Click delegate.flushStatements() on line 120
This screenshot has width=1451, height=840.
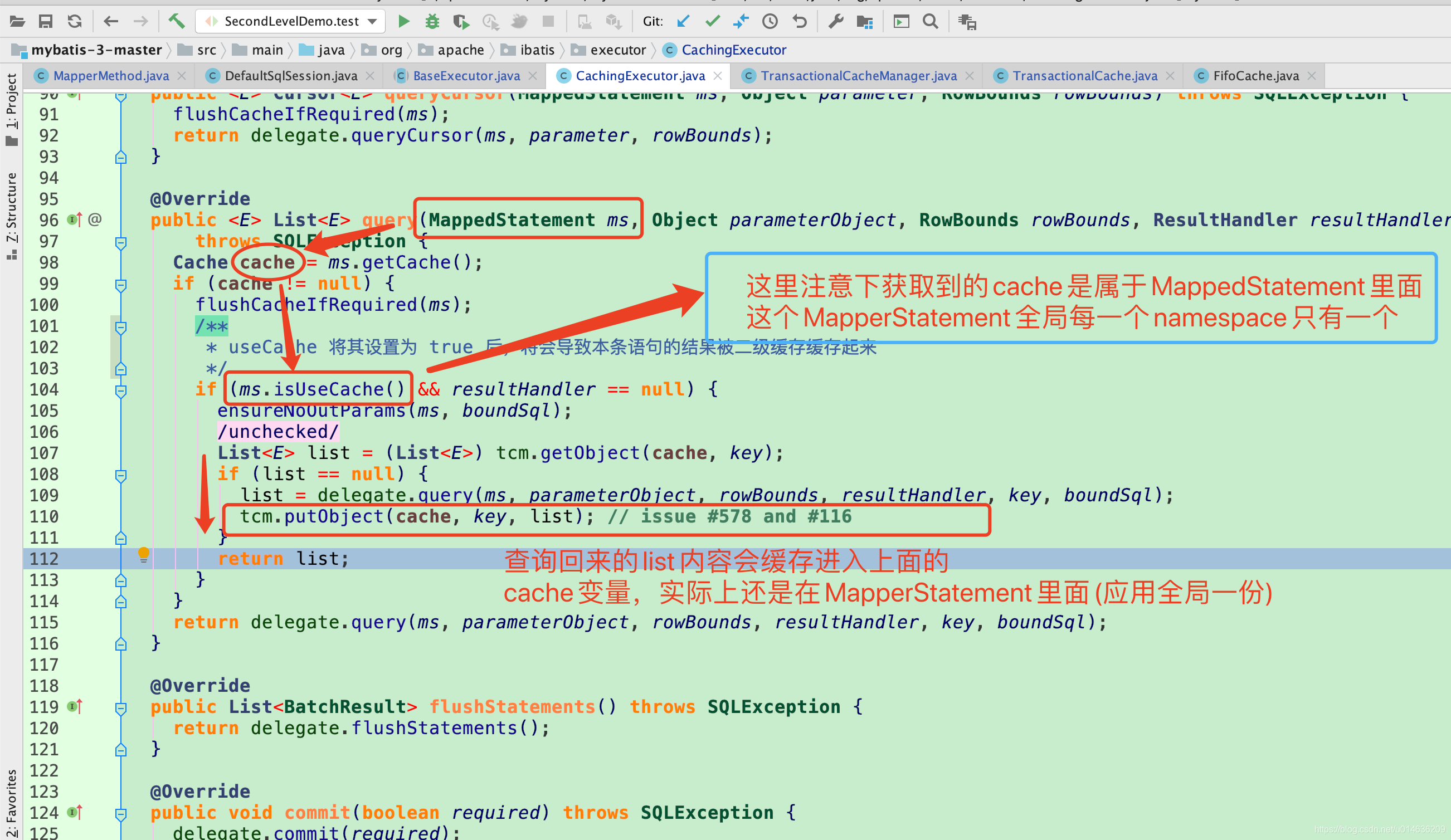point(395,727)
